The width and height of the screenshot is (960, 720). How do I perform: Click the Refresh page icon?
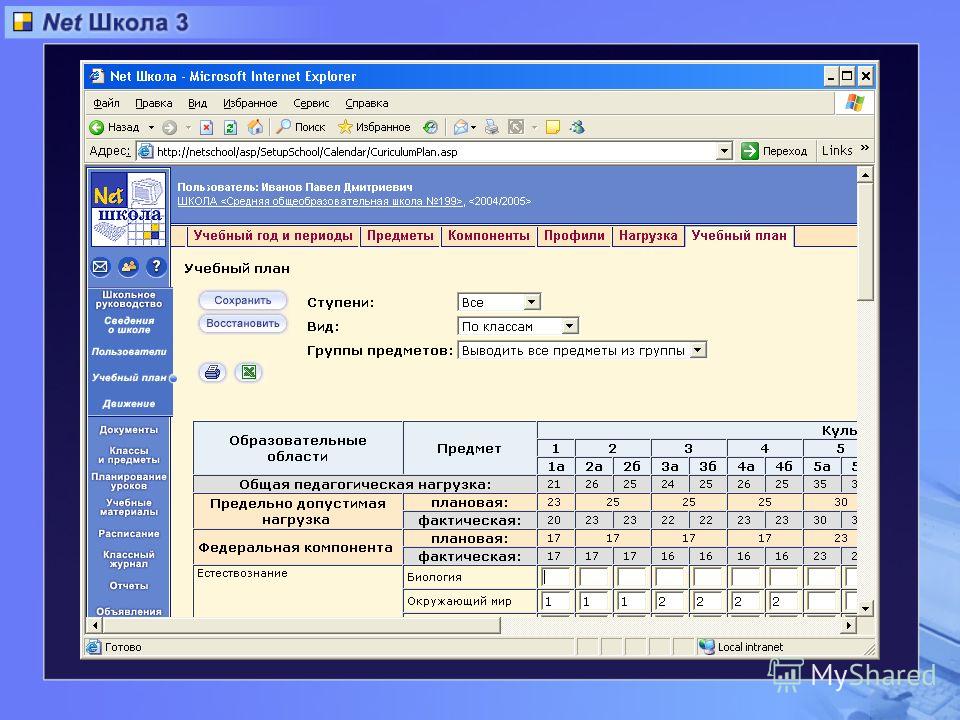coord(230,127)
